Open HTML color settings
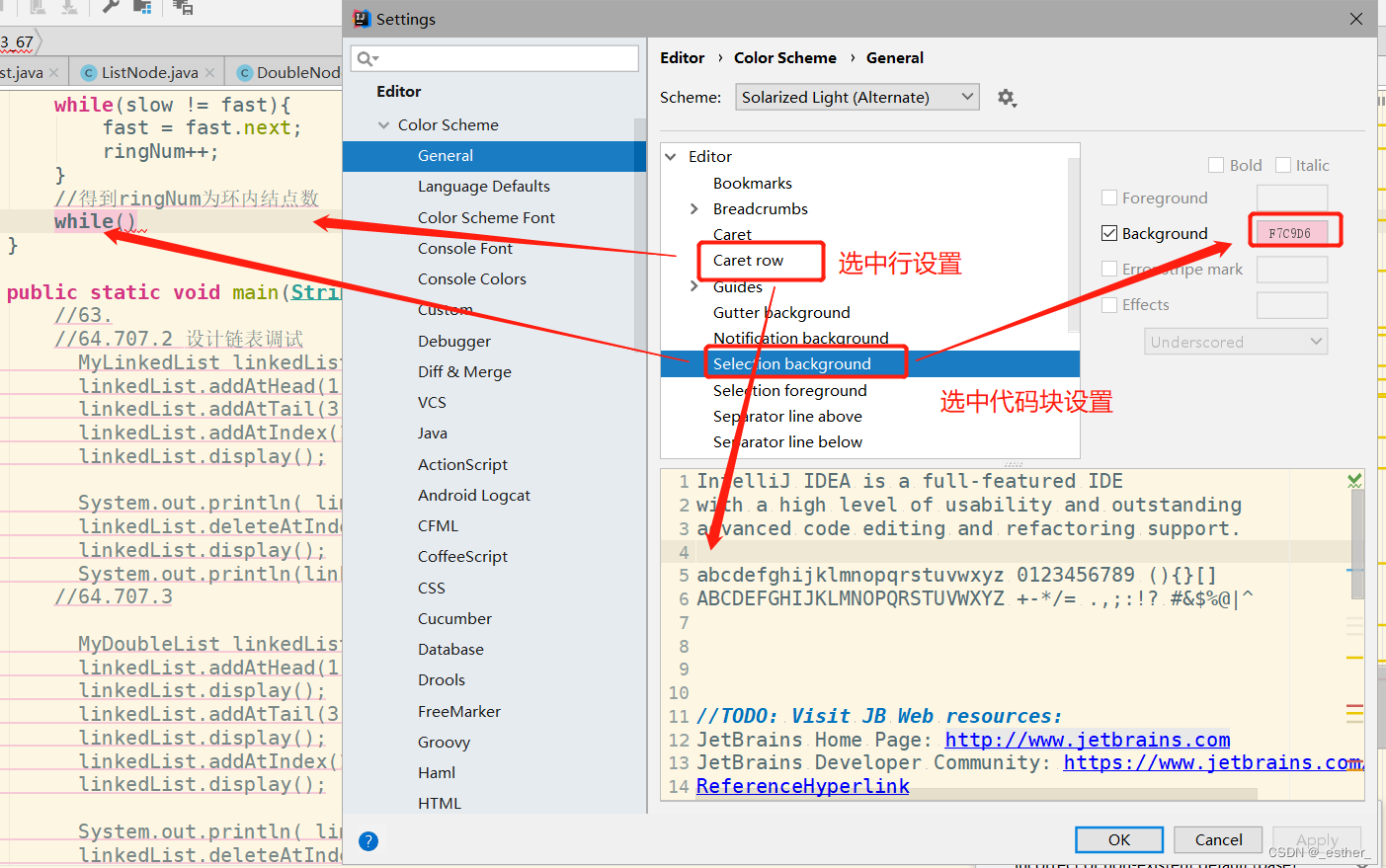This screenshot has width=1386, height=868. pos(440,804)
